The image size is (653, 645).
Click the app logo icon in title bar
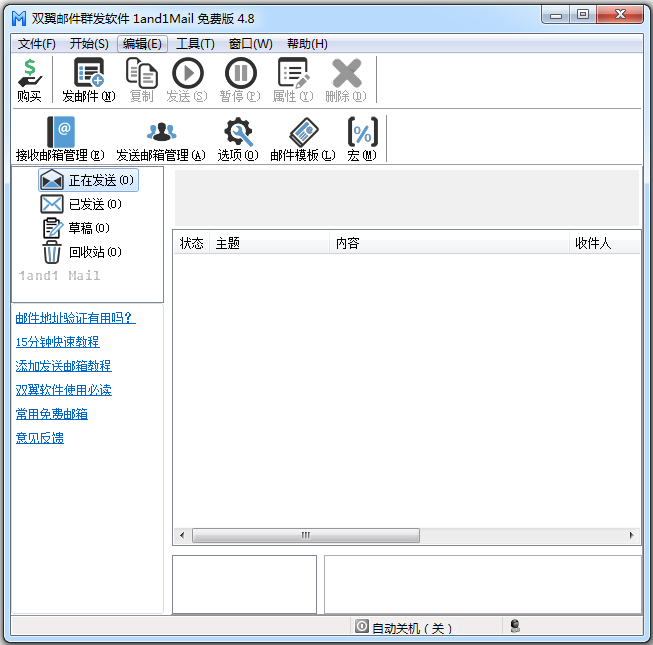coord(19,18)
